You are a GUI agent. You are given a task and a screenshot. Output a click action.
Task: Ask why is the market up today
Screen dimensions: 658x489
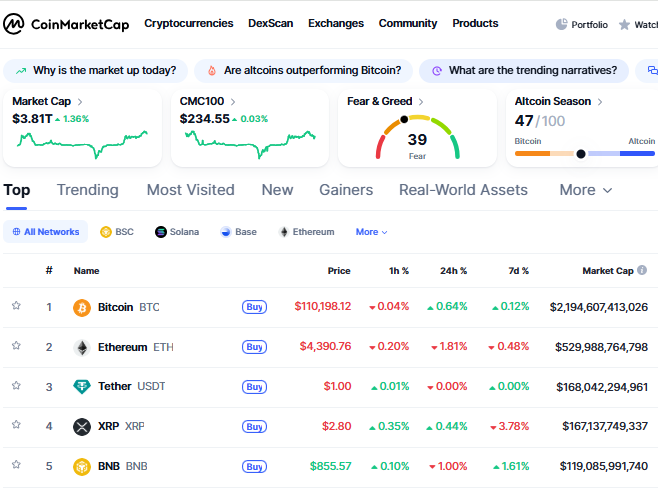[96, 71]
